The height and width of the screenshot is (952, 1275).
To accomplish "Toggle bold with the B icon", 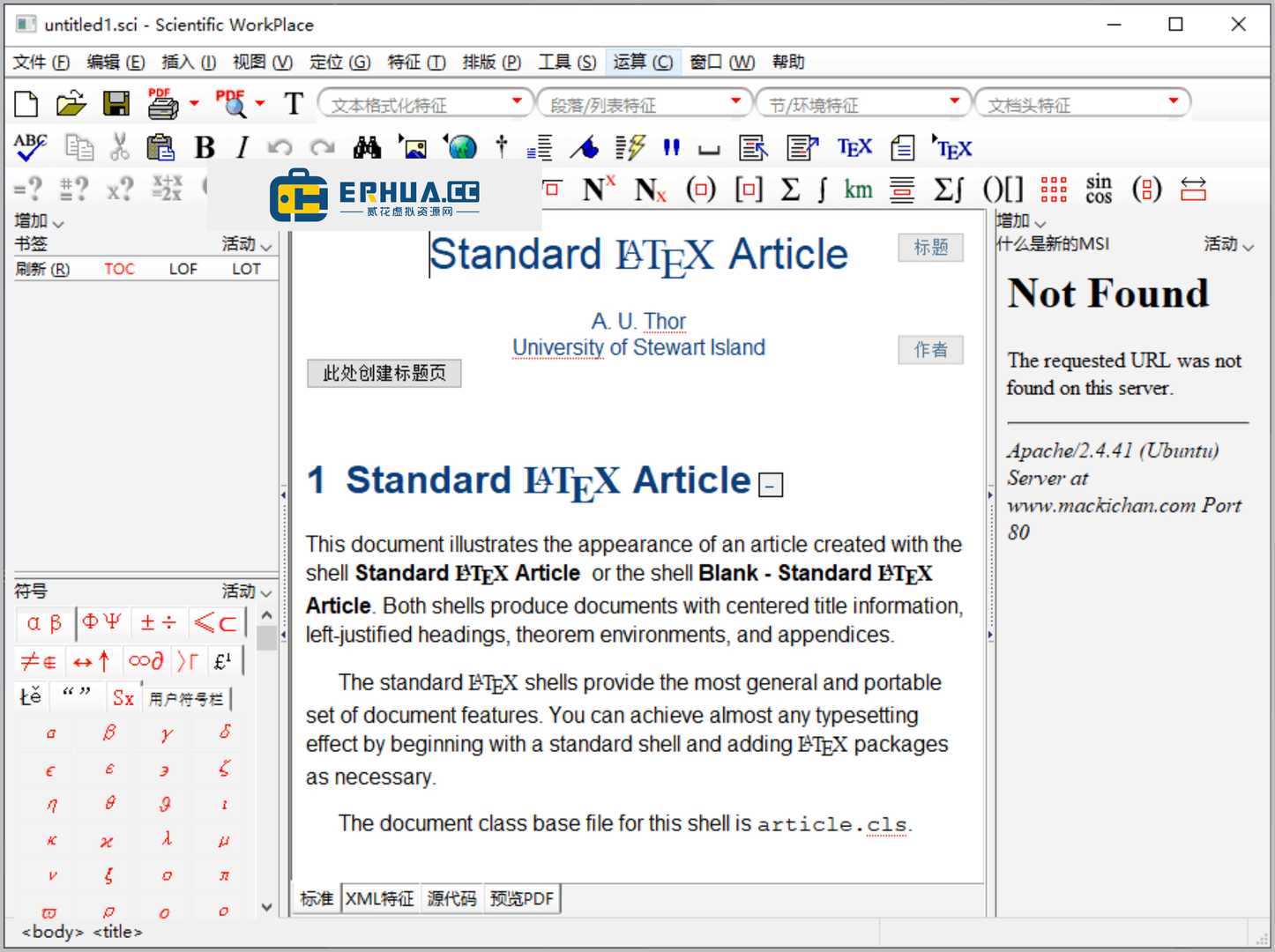I will [x=205, y=147].
